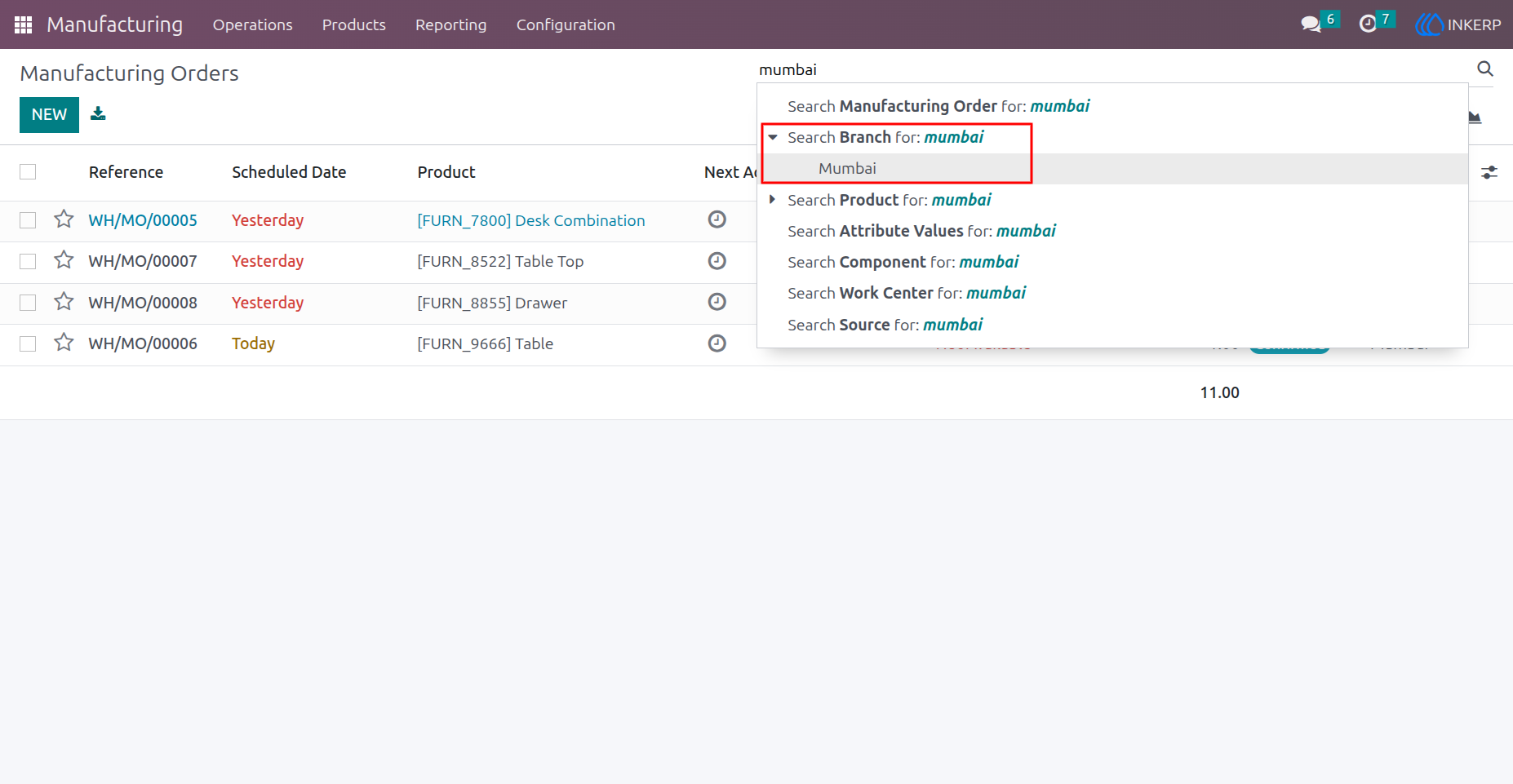Viewport: 1513px width, 784px height.
Task: Star the WH/MO/00005 order as favorite
Action: pyautogui.click(x=64, y=219)
